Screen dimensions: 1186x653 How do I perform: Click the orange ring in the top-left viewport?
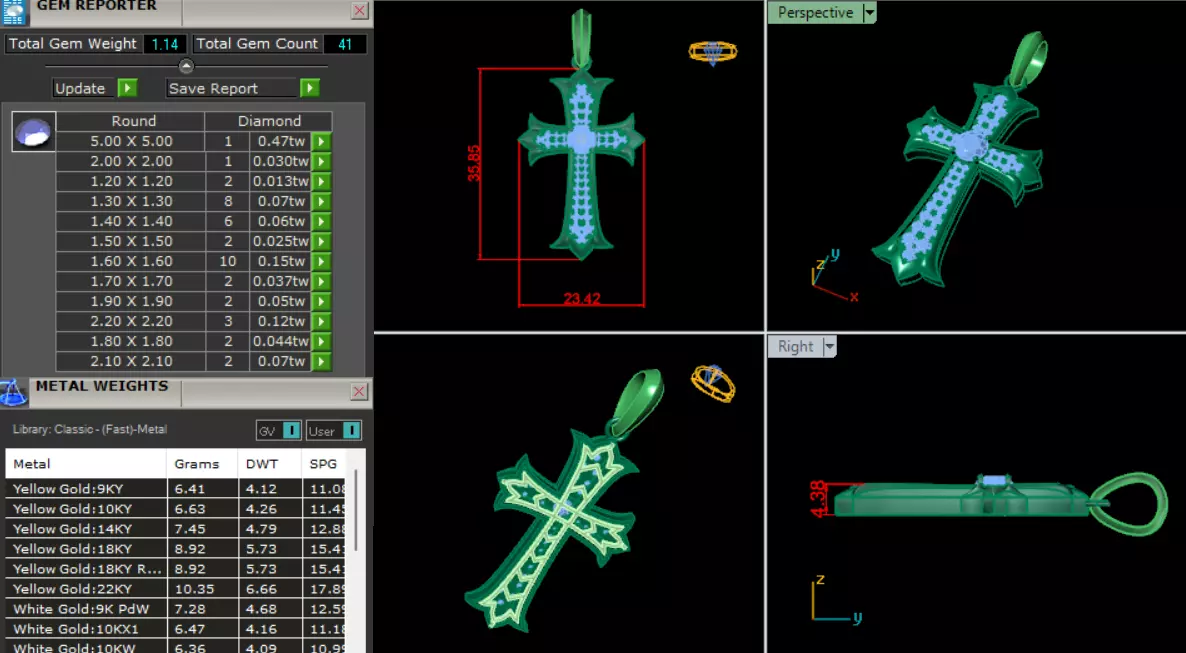(713, 52)
